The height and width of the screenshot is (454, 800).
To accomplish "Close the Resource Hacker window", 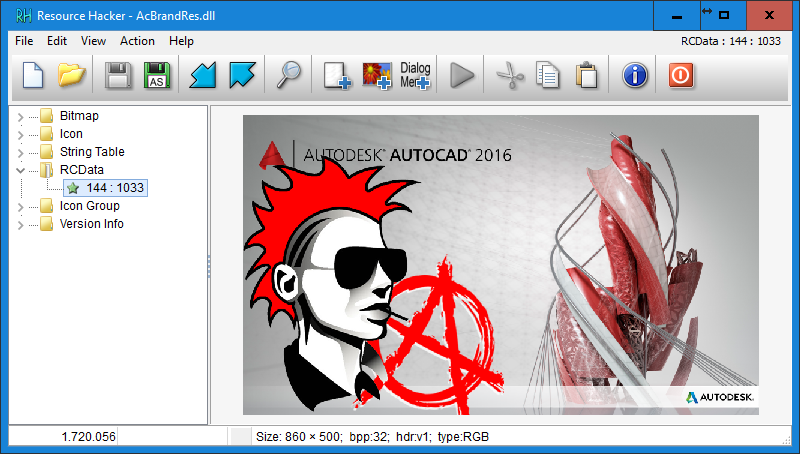I will pos(769,16).
